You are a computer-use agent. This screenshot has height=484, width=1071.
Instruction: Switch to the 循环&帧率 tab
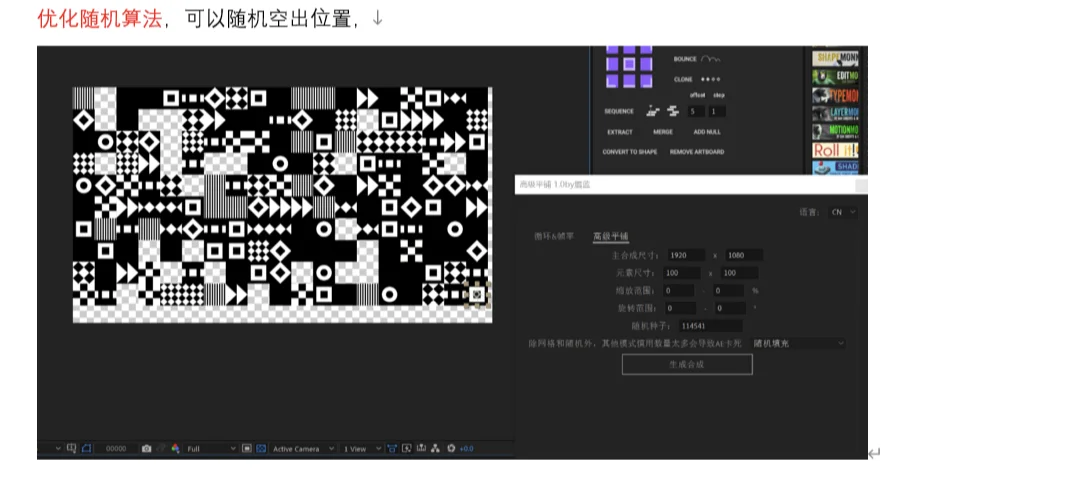(x=554, y=236)
